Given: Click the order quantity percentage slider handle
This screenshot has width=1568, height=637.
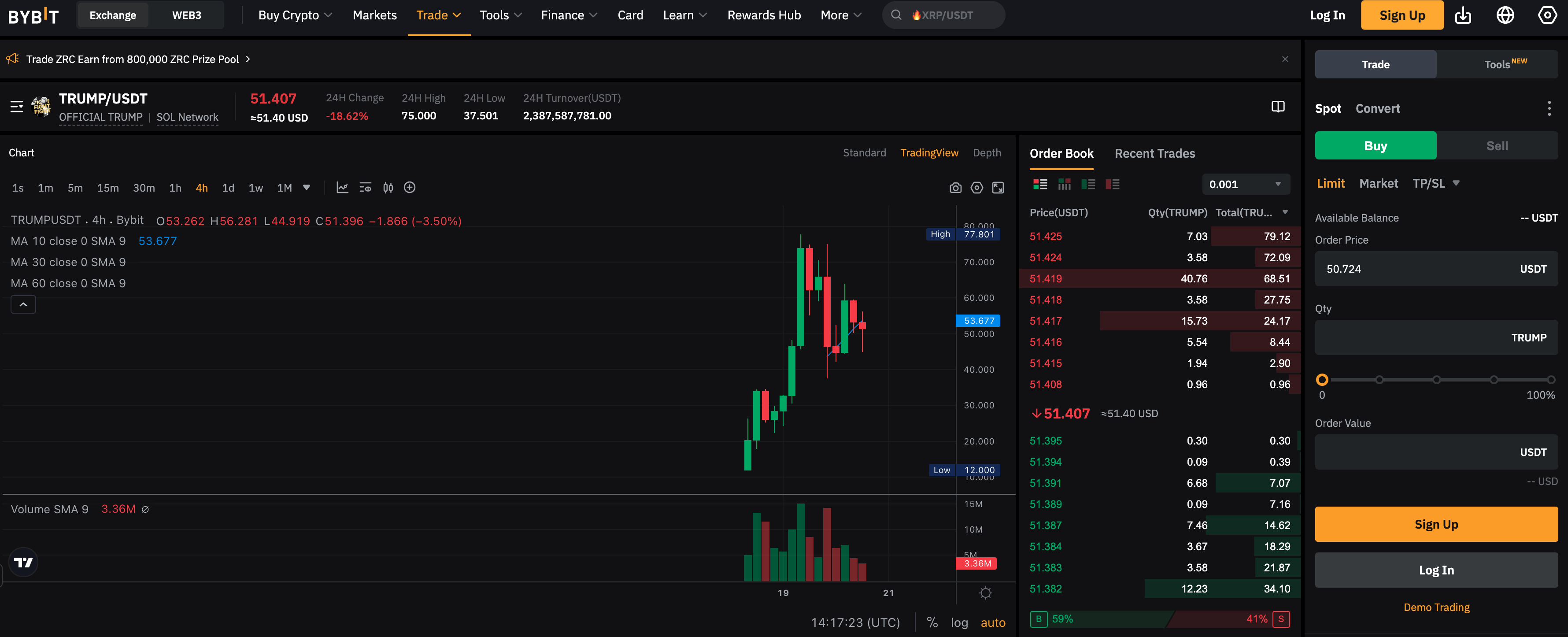Looking at the screenshot, I should point(1321,379).
